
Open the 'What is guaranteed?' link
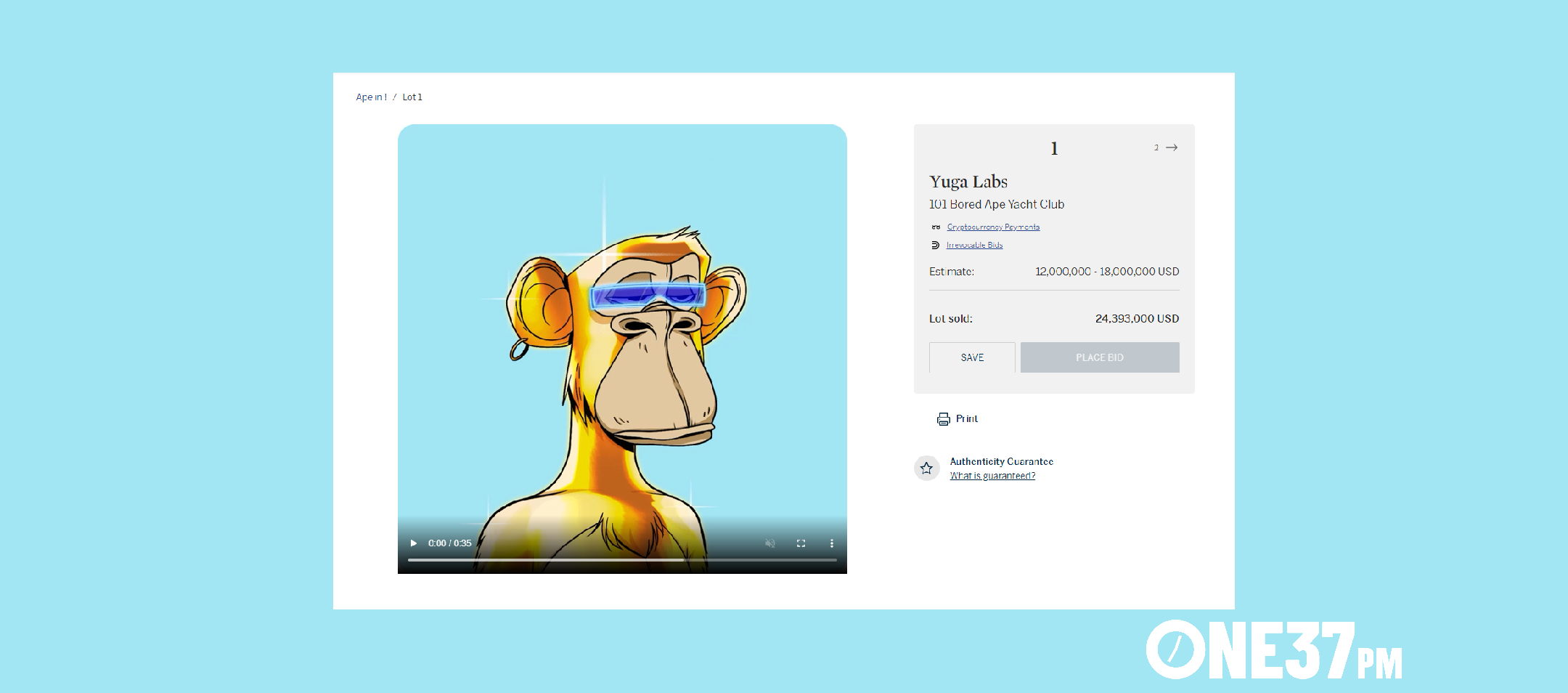(x=992, y=476)
